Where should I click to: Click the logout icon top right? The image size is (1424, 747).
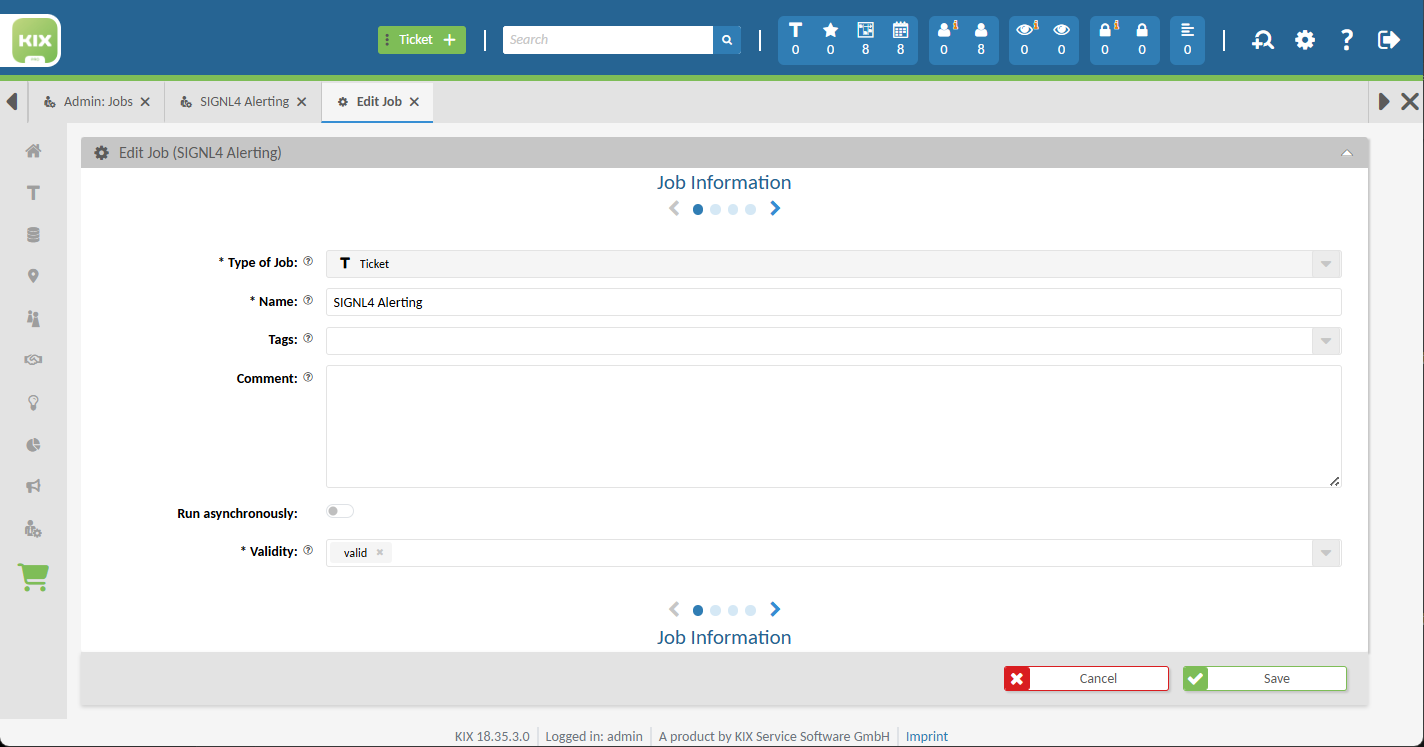[1390, 40]
